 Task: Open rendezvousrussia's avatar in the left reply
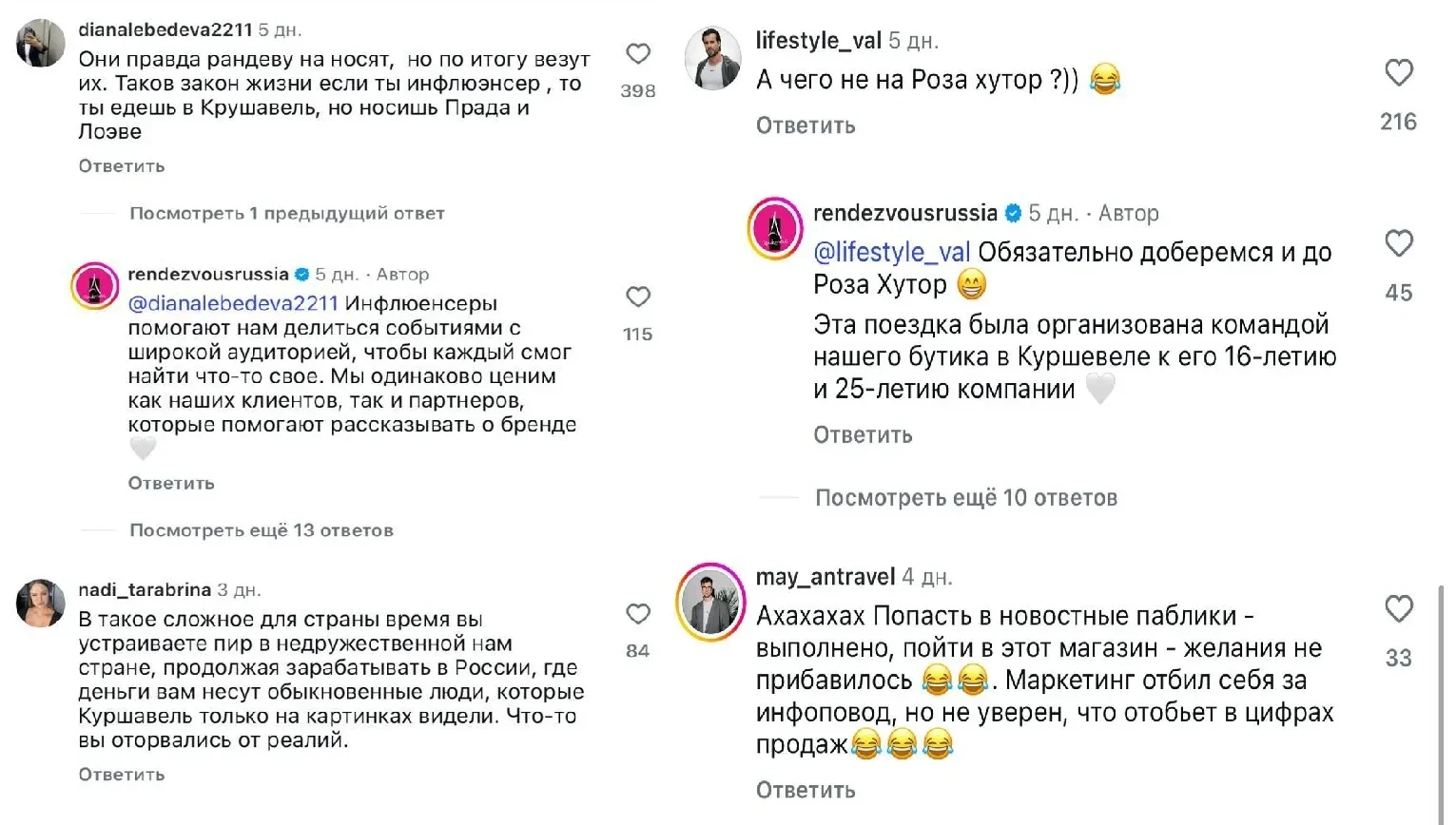tap(94, 285)
